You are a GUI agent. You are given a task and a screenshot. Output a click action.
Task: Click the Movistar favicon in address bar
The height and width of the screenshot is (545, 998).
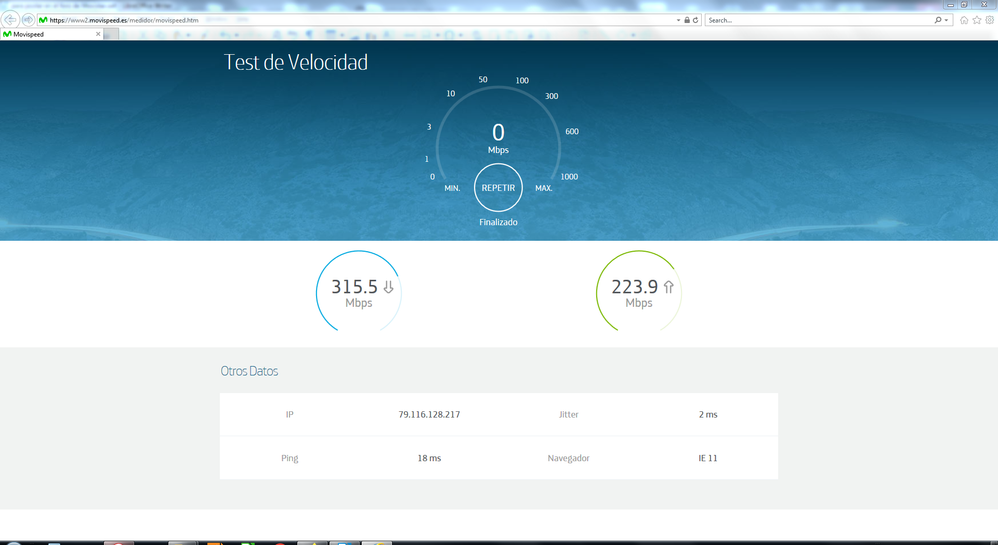pos(43,20)
